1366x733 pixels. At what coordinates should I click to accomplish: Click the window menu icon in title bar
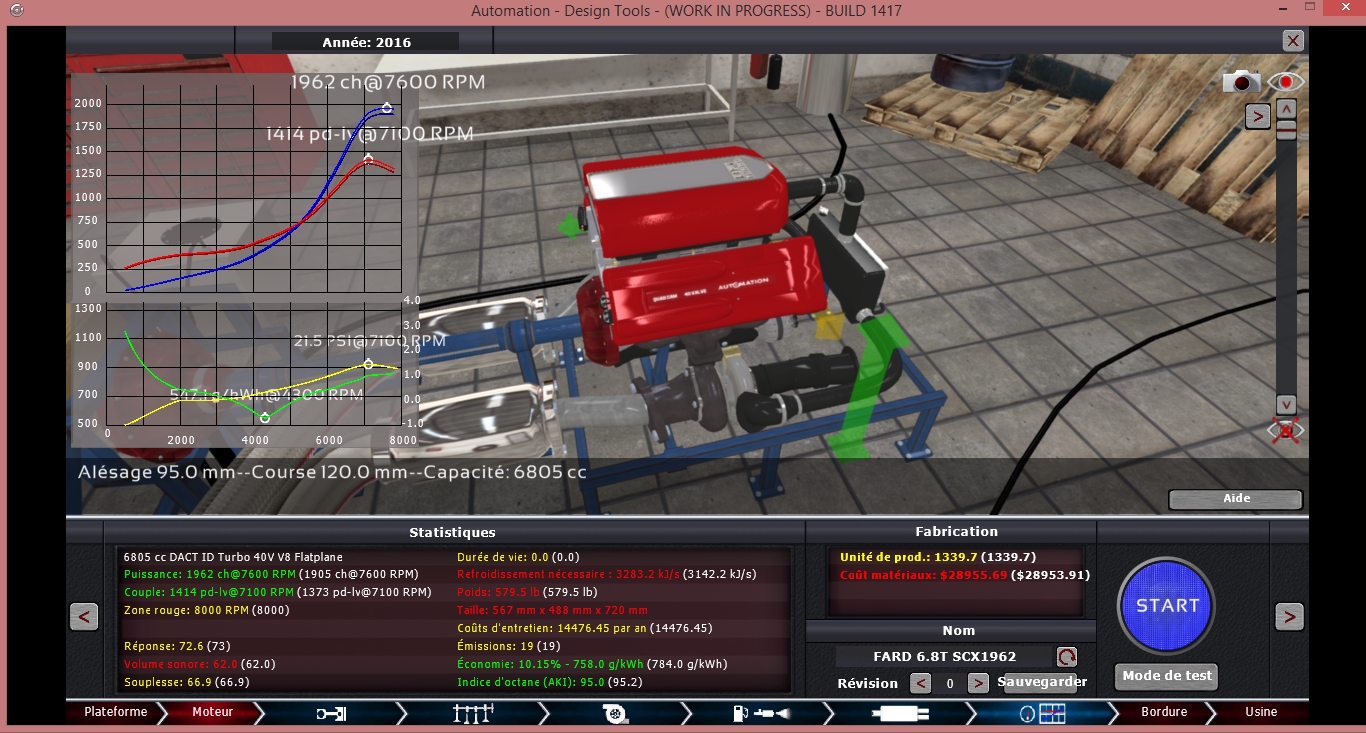click(17, 10)
